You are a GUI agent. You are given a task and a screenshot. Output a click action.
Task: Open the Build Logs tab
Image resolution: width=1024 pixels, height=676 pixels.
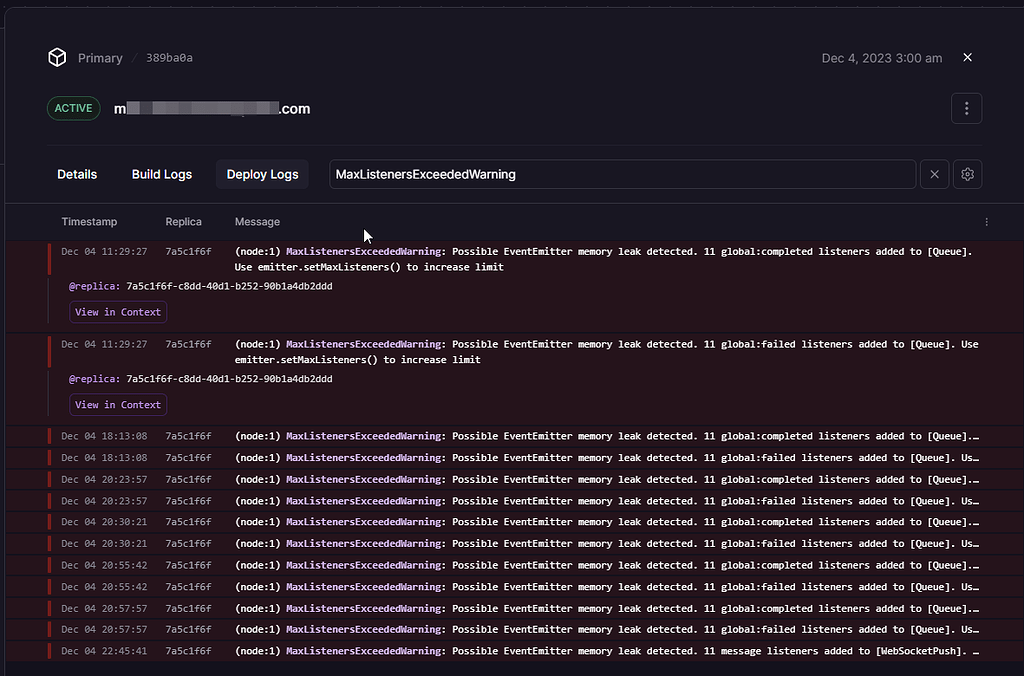162,173
